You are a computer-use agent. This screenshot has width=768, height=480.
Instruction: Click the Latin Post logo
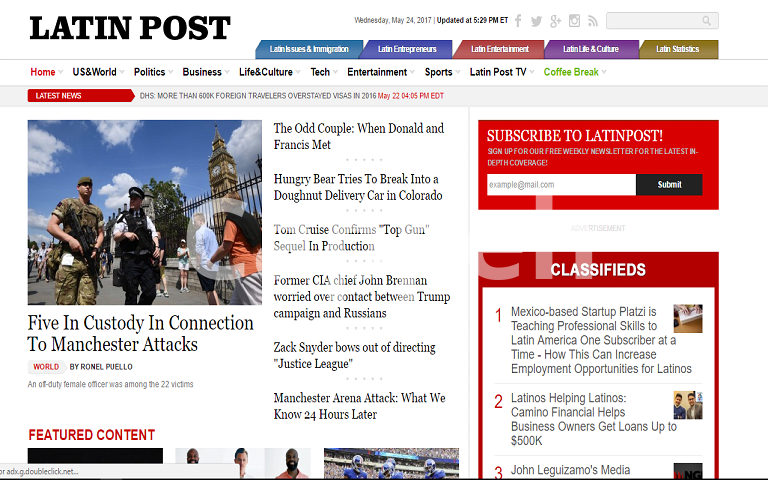coord(130,28)
